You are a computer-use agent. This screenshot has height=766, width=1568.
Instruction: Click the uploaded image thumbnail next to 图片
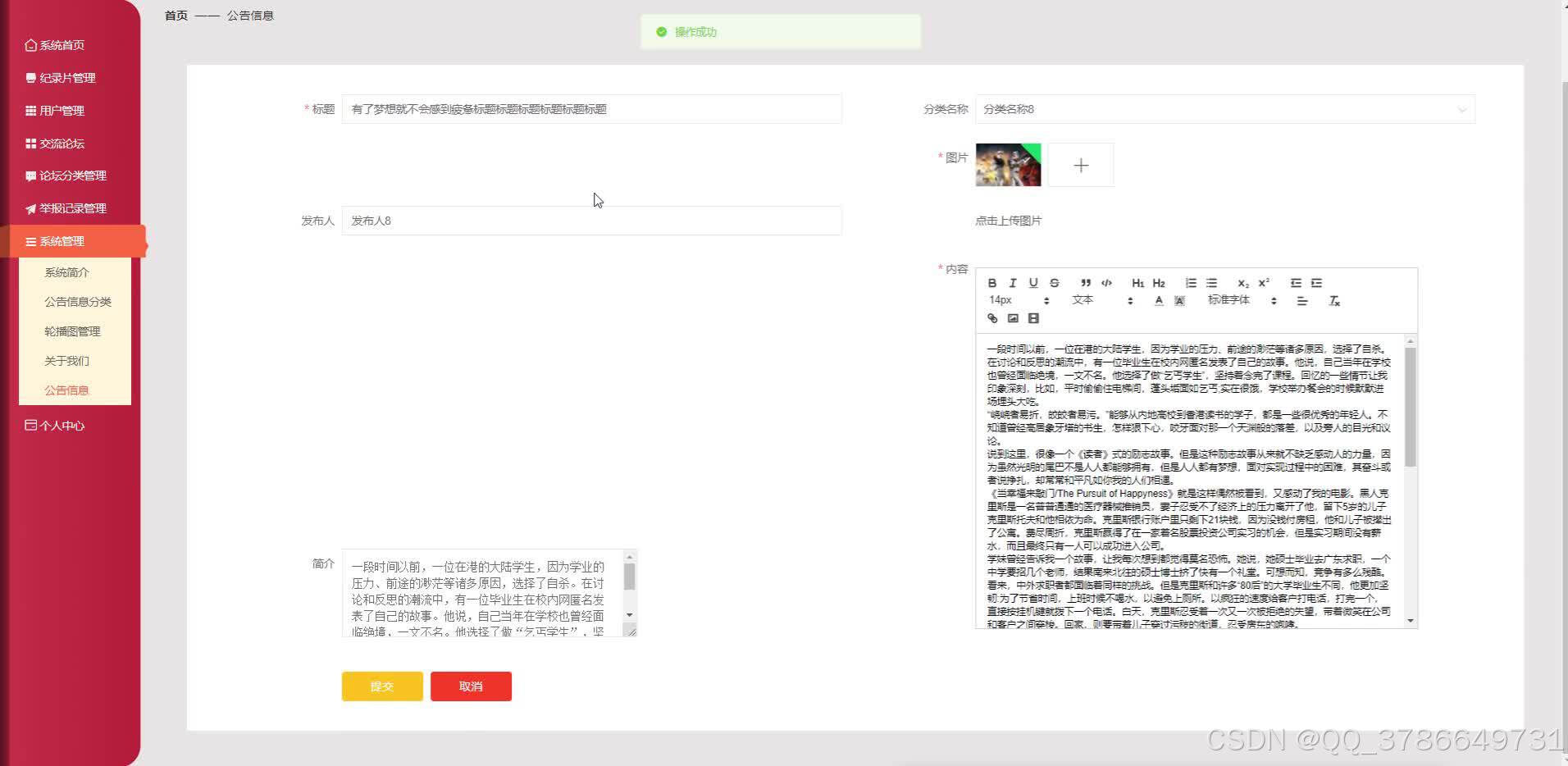coord(1007,164)
